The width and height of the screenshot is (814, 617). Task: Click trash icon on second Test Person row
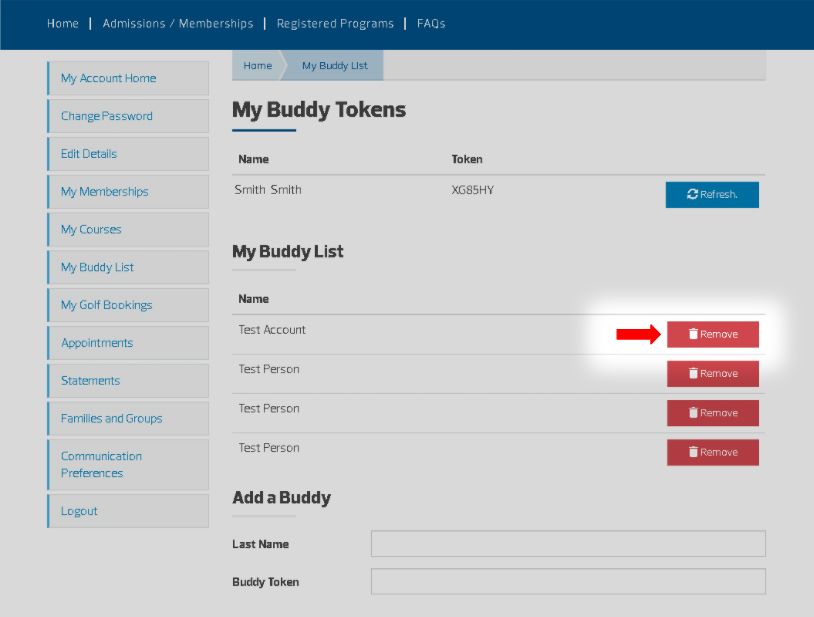[693, 413]
